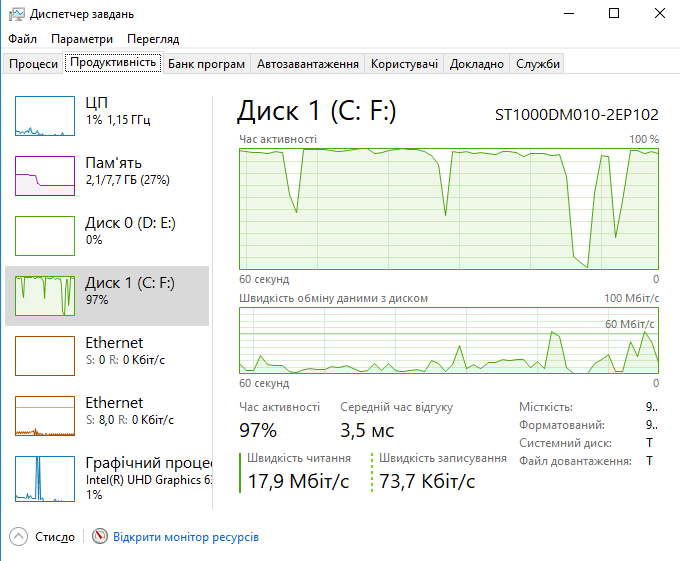Viewport: 680px width, 561px height.
Task: Open the Параметри menu
Action: [x=82, y=39]
